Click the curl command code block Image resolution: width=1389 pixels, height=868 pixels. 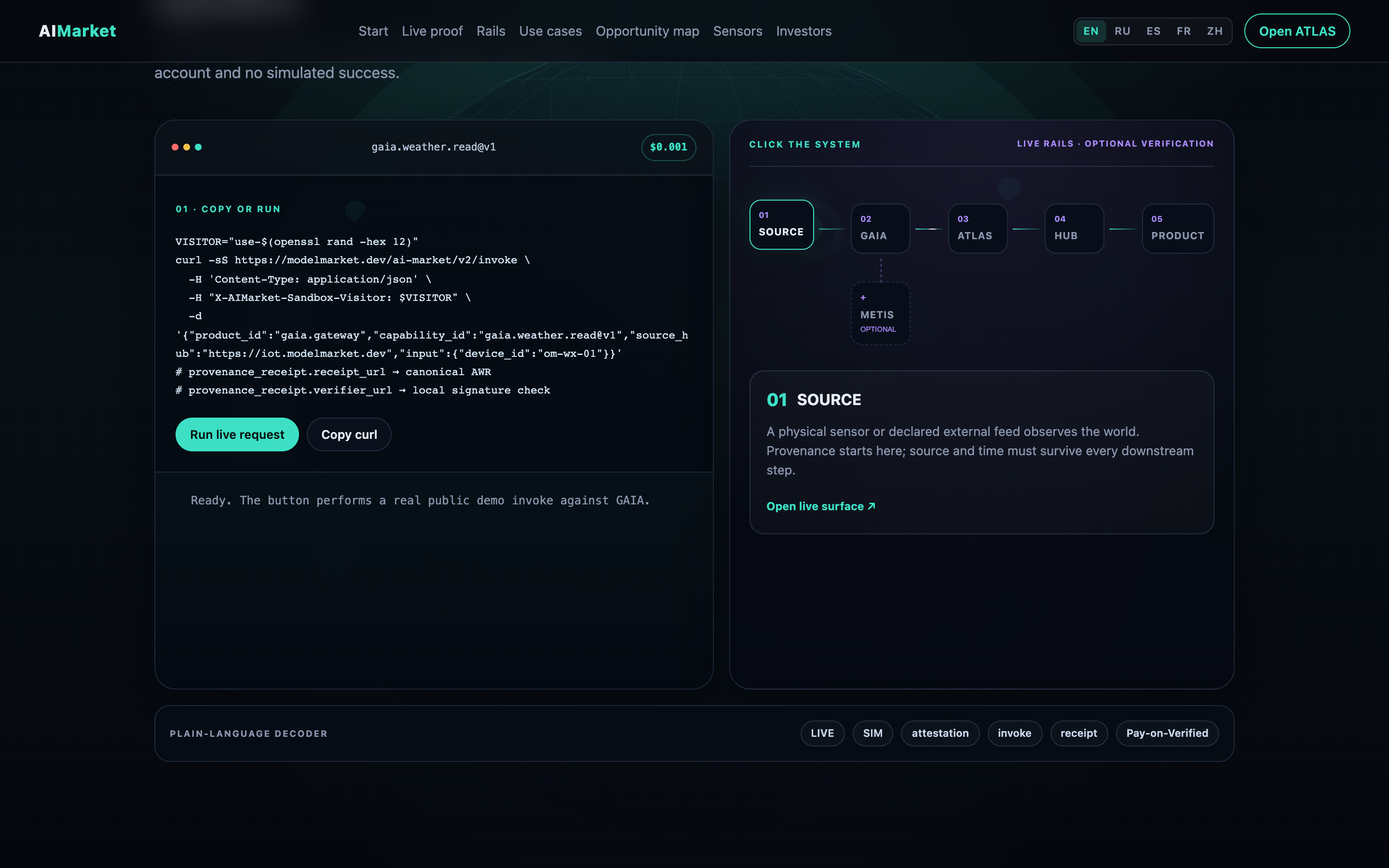[x=434, y=316]
